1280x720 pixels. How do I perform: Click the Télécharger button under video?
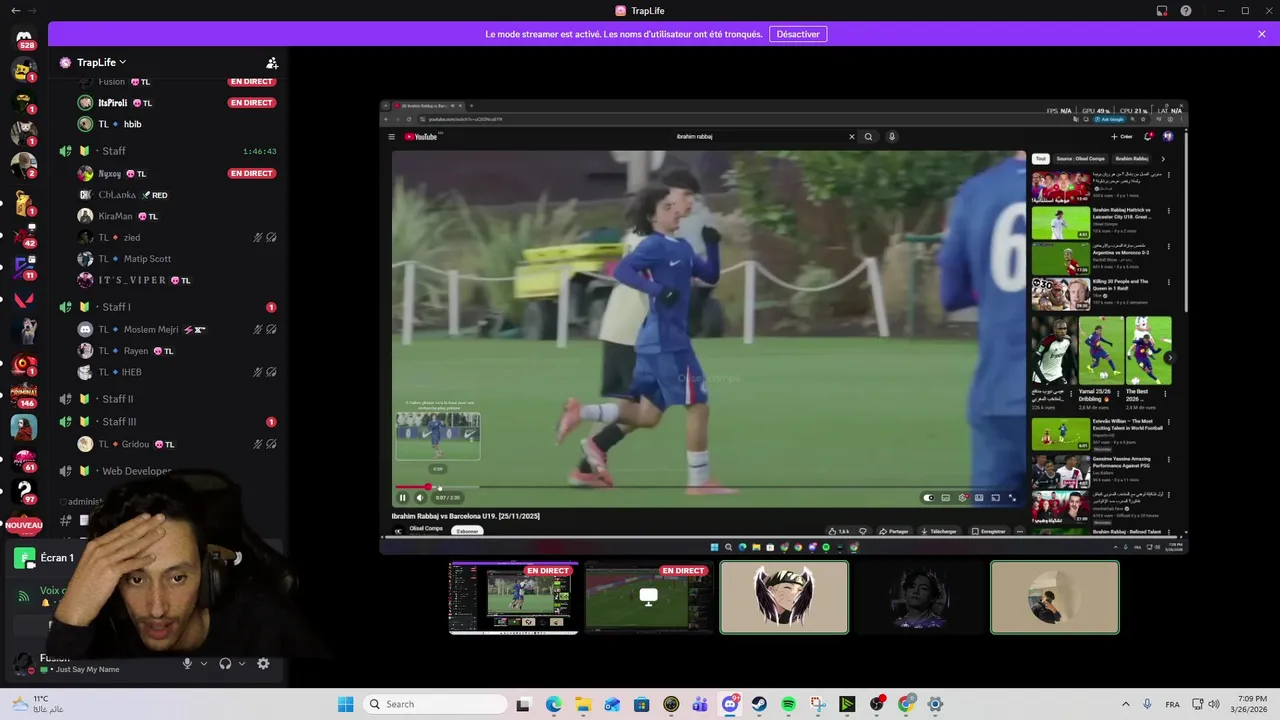(x=938, y=531)
